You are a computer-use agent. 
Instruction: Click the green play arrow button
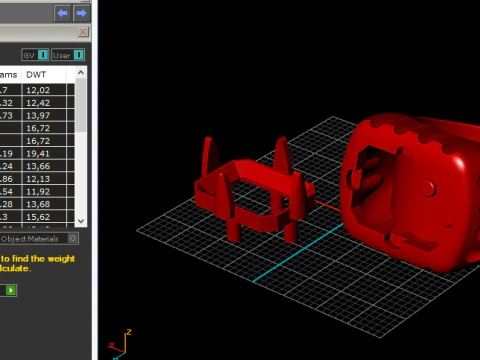pyautogui.click(x=11, y=290)
